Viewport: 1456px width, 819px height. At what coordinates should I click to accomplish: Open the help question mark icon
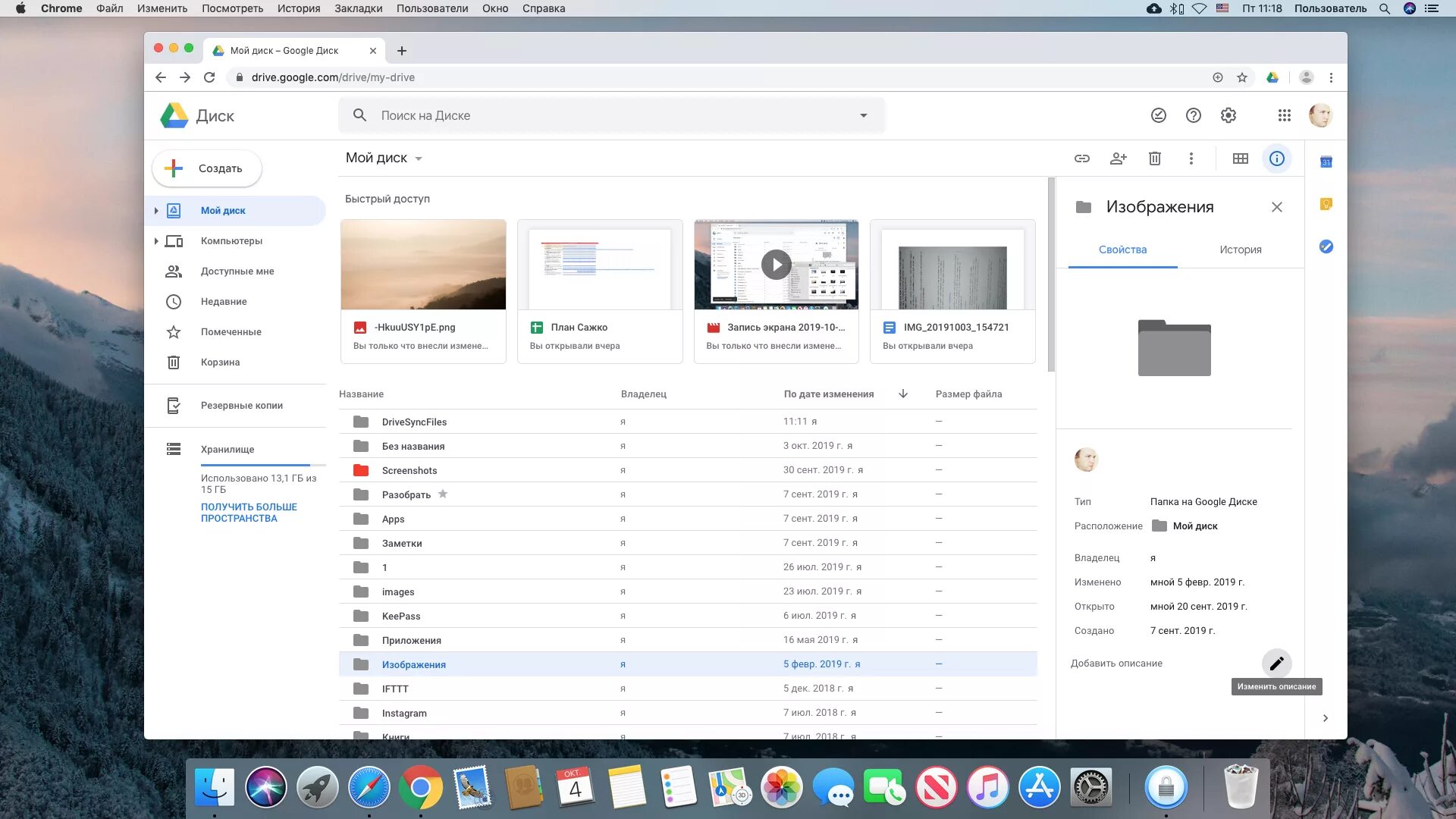tap(1194, 115)
